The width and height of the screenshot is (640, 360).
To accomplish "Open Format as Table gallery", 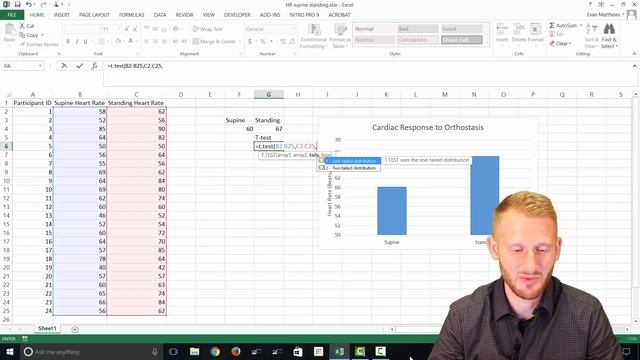I will 340,36.
